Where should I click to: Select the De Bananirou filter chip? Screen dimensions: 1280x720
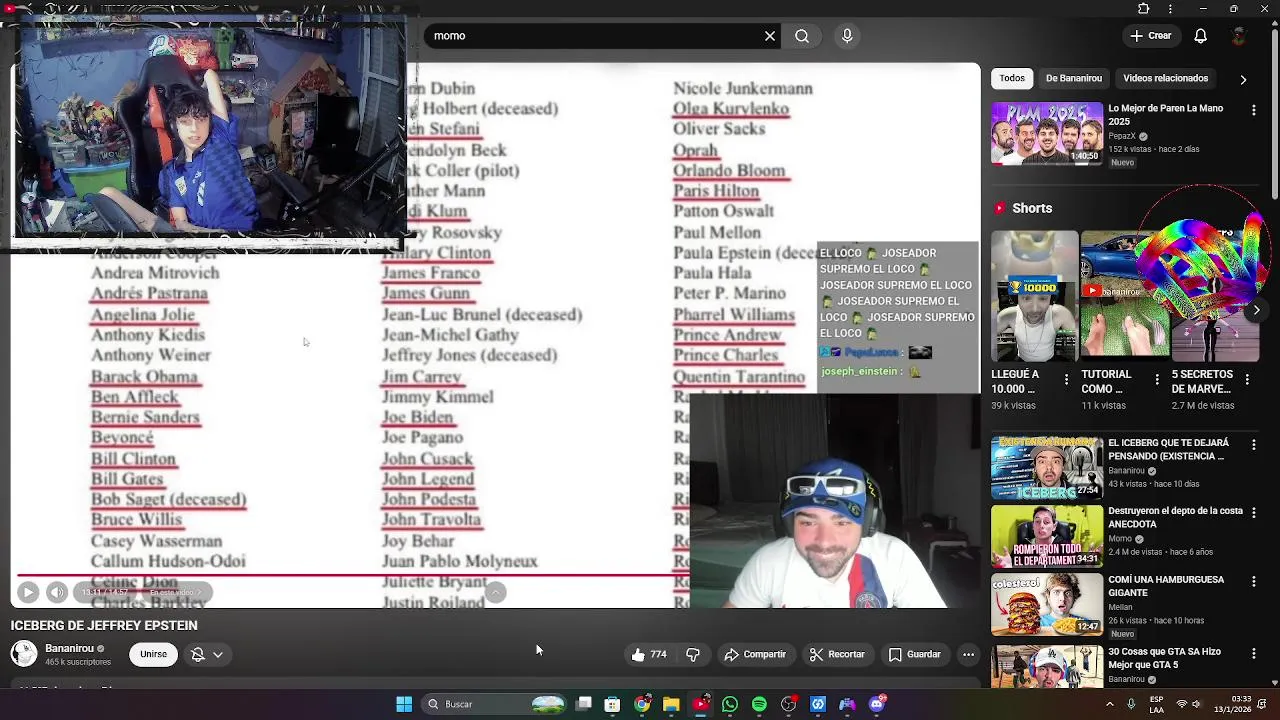click(x=1074, y=78)
